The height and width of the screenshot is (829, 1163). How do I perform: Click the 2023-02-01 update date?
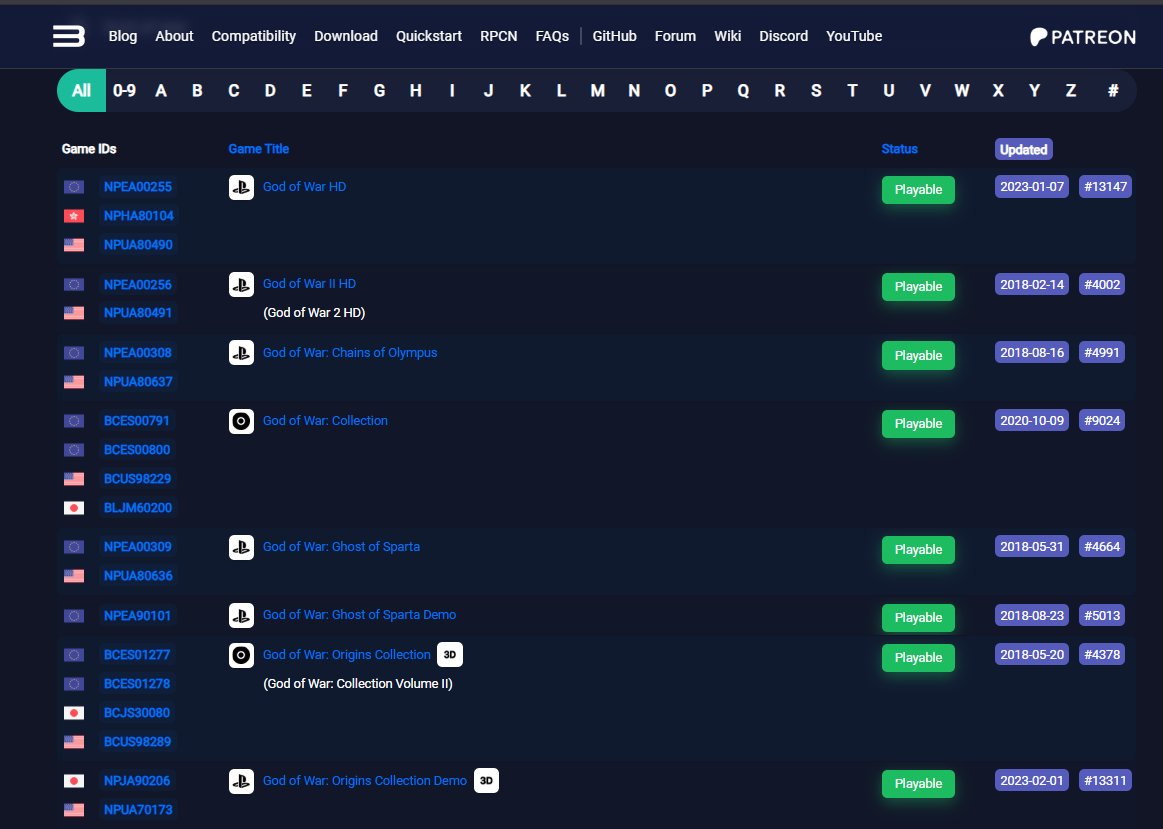pyautogui.click(x=1032, y=781)
